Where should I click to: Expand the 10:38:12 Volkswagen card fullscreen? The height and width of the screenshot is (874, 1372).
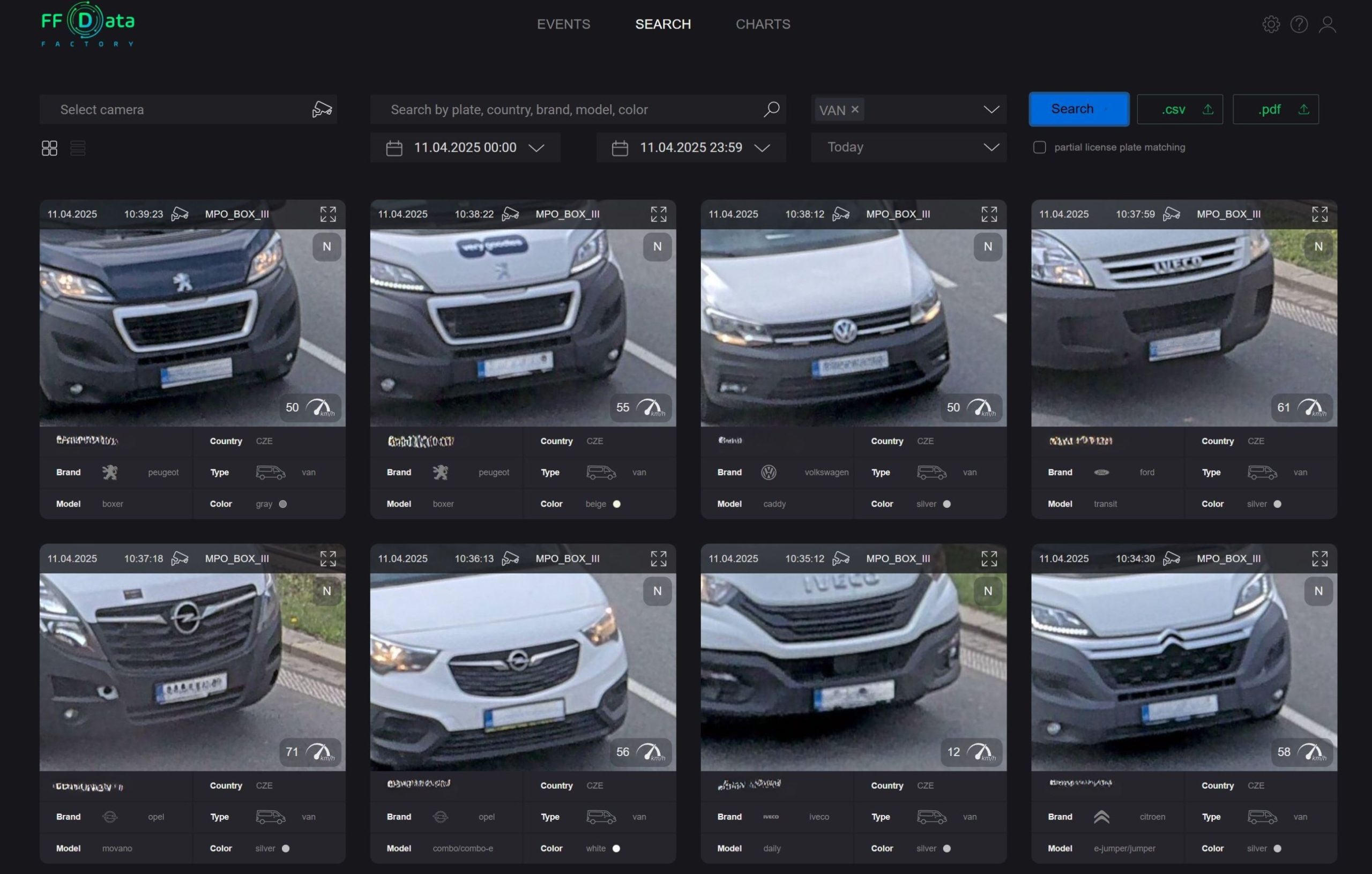click(989, 214)
